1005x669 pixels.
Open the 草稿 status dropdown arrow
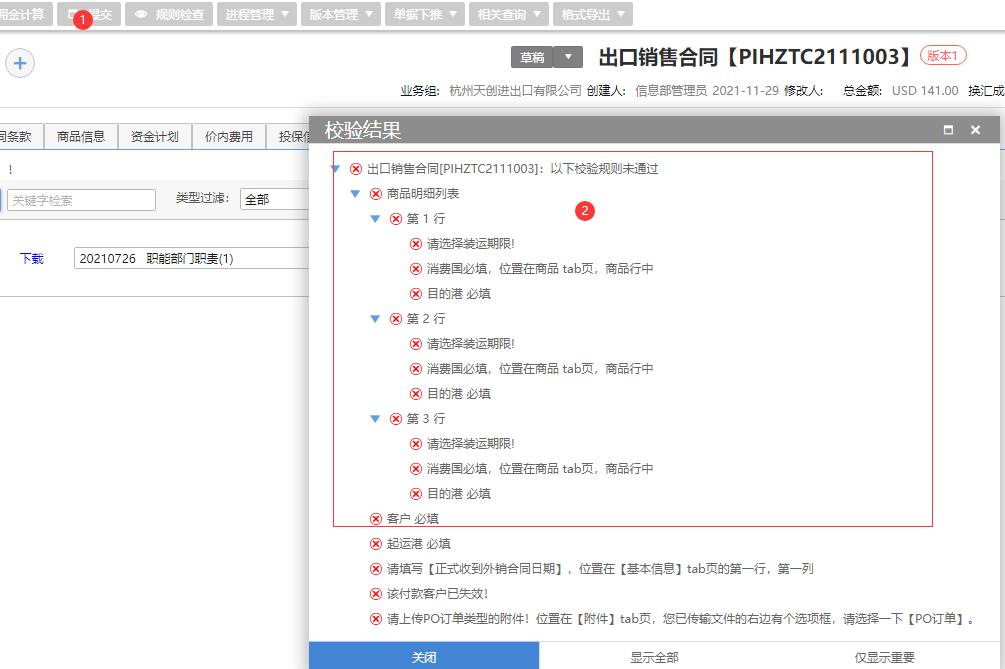tap(567, 57)
